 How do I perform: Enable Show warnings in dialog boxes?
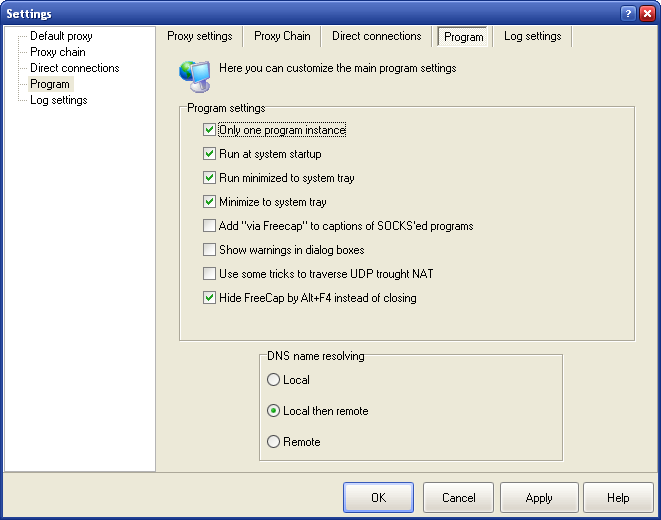tap(209, 250)
